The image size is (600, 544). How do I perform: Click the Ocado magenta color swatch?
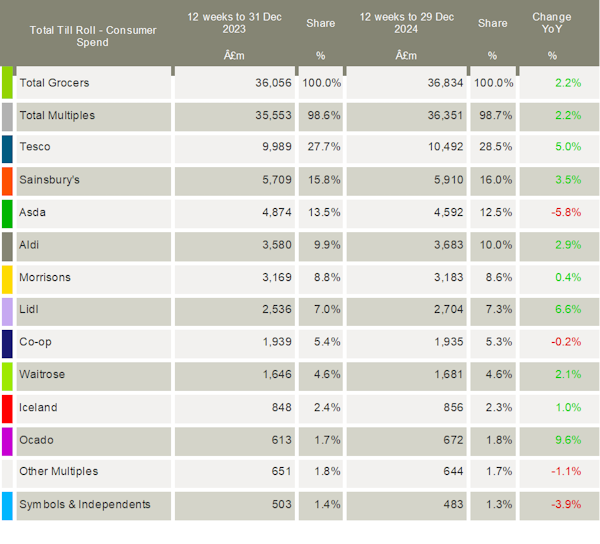pos(7,441)
